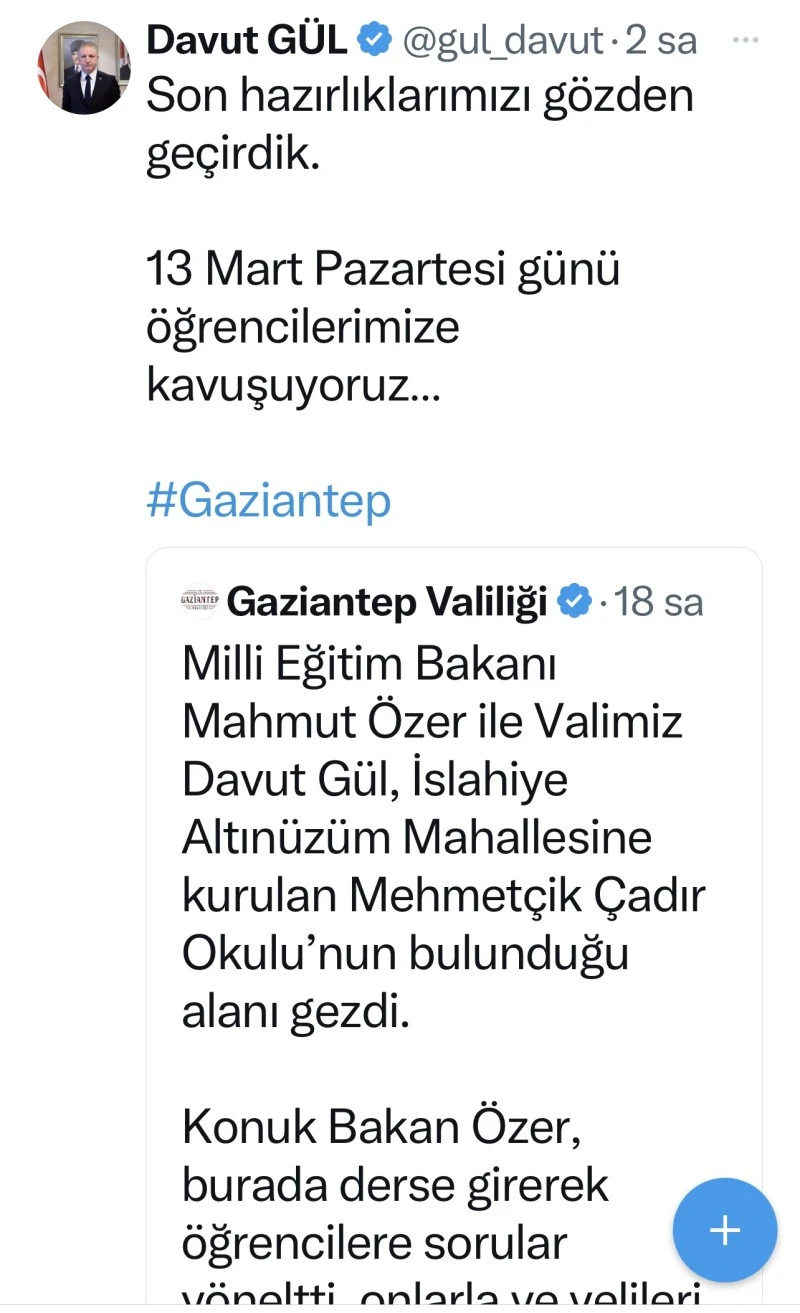The width and height of the screenshot is (800, 1313).
Task: Tap the '13 Mart Pazartesi günü' line
Action: tap(383, 270)
